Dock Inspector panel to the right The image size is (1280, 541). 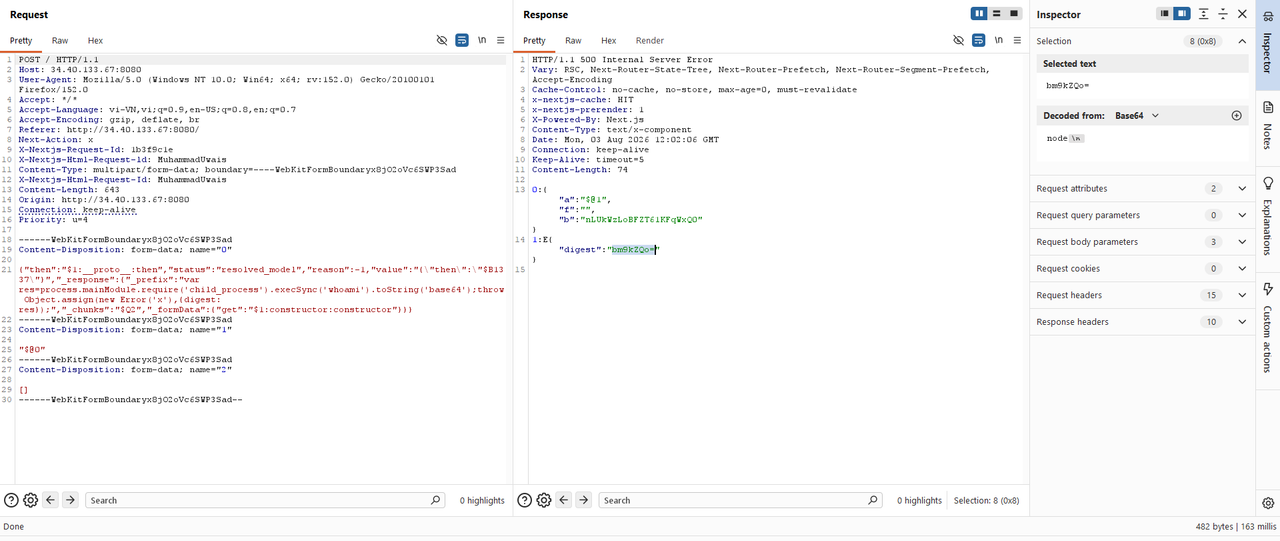click(1182, 14)
